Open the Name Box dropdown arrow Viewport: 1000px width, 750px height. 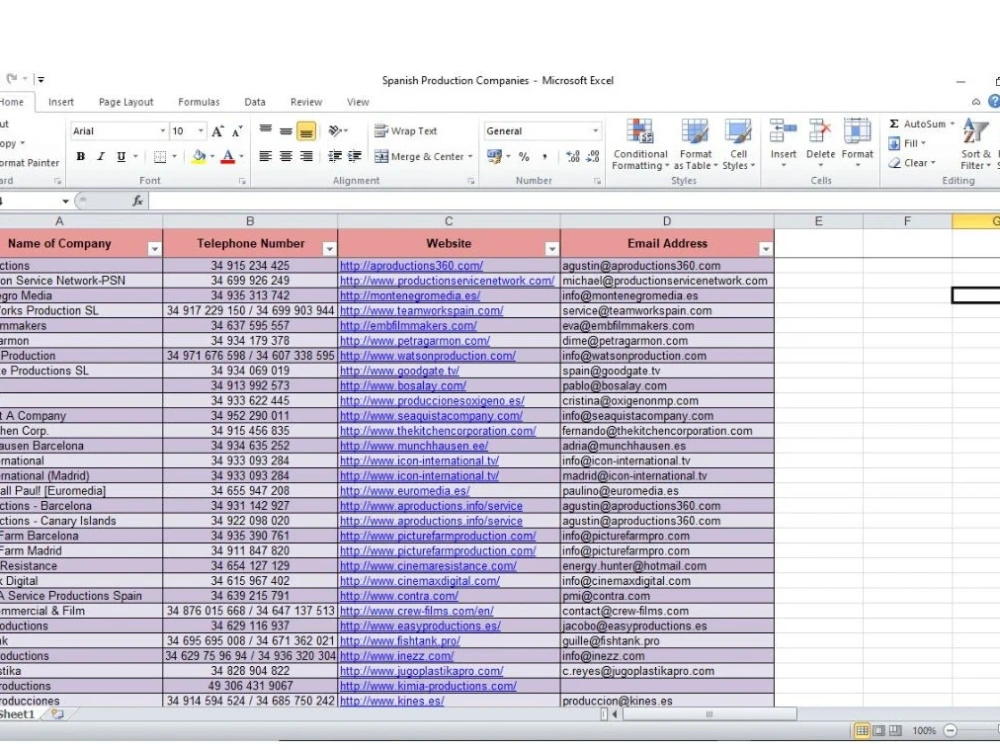65,201
